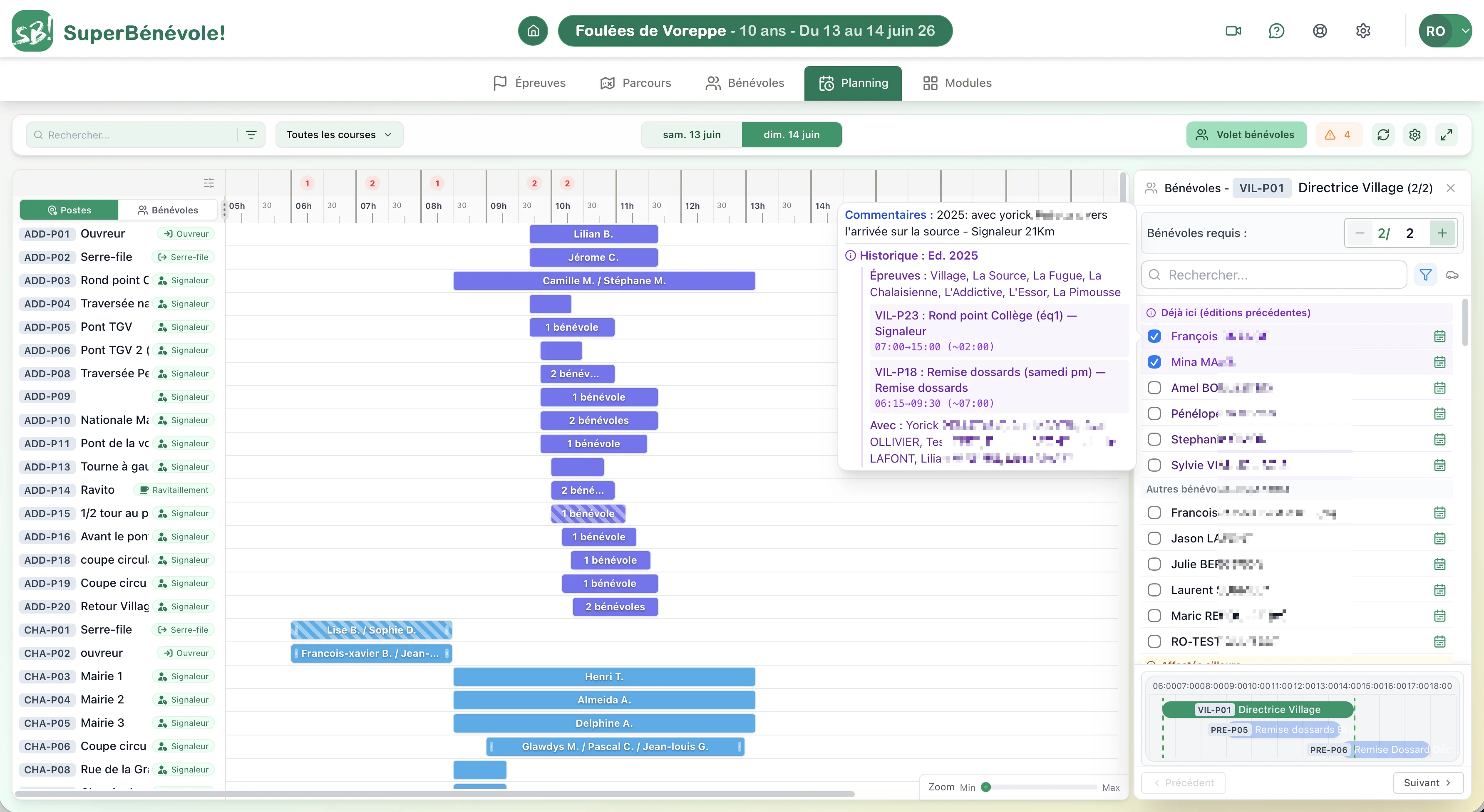The width and height of the screenshot is (1484, 812).
Task: Open the Modules tab
Action: 957,83
